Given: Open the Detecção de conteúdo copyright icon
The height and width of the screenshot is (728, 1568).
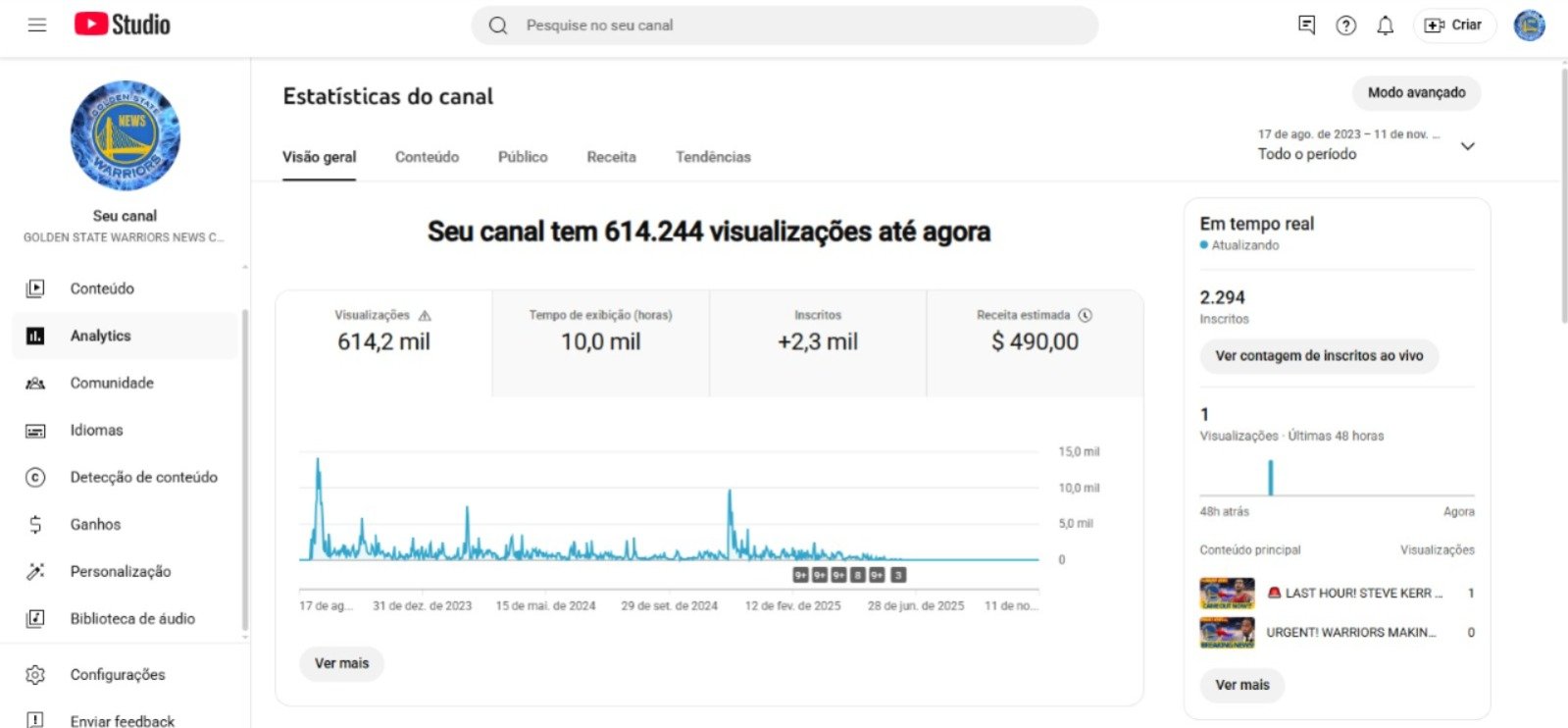Looking at the screenshot, I should (35, 478).
